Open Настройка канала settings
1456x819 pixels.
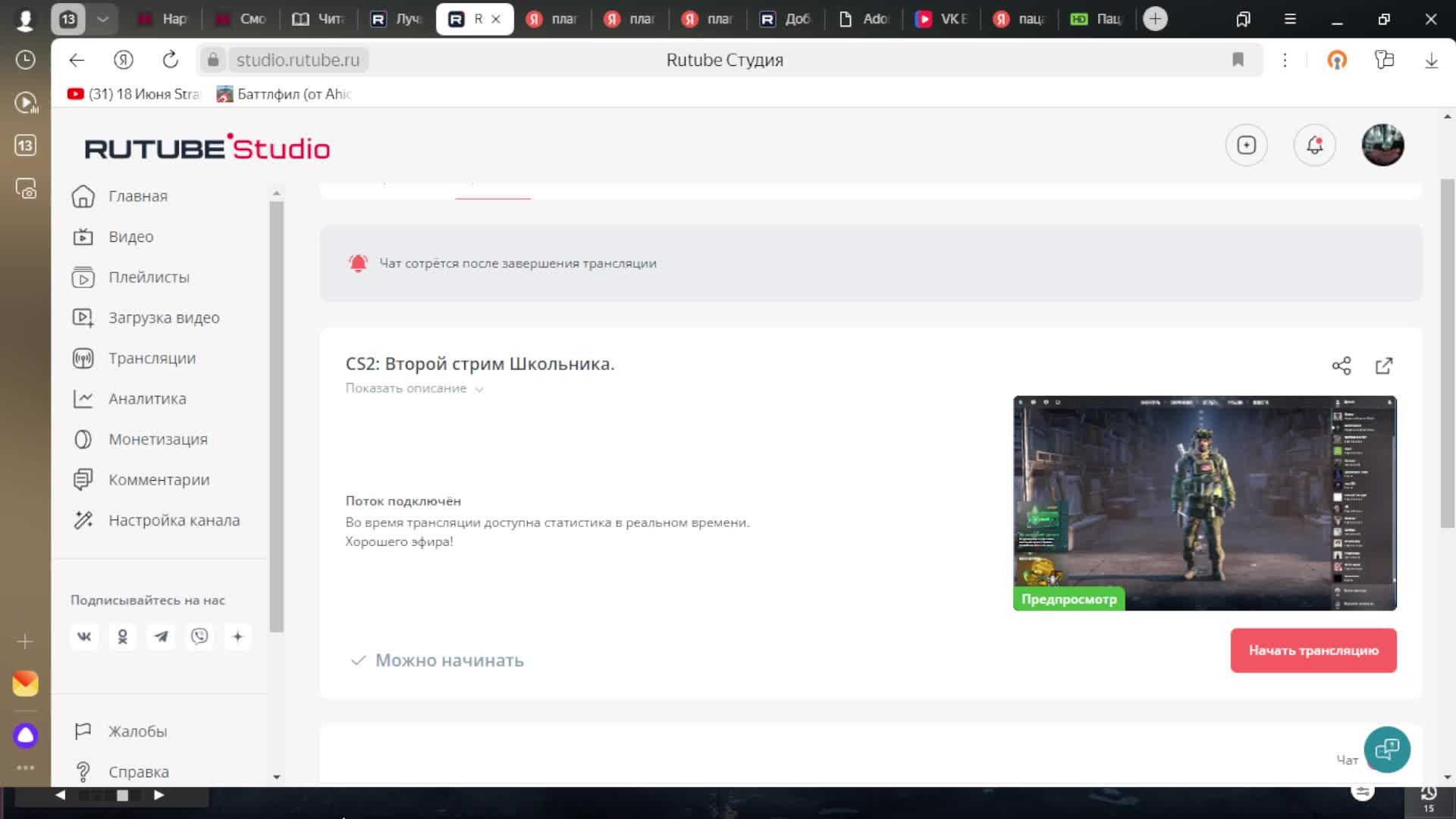(x=156, y=520)
